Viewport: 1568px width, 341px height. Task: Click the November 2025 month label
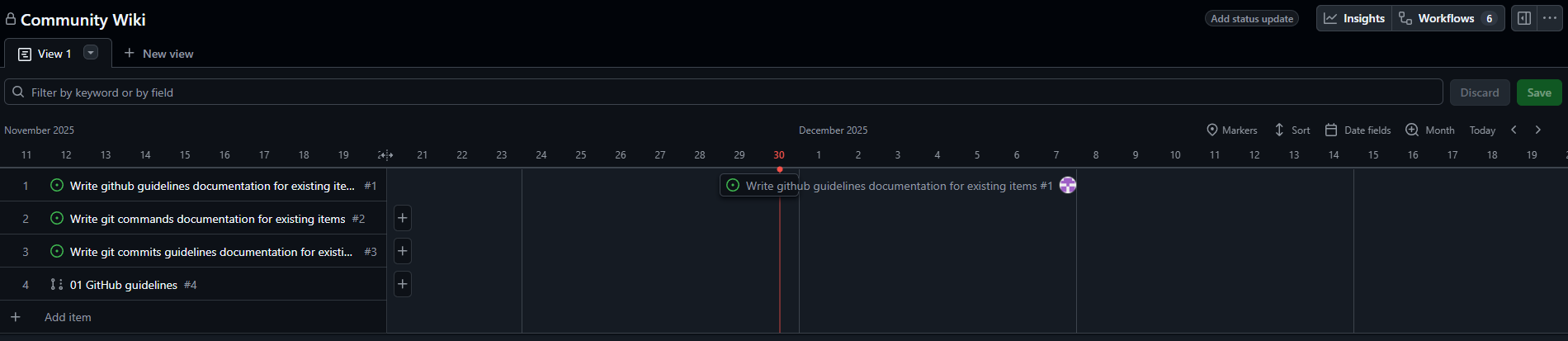tap(39, 130)
